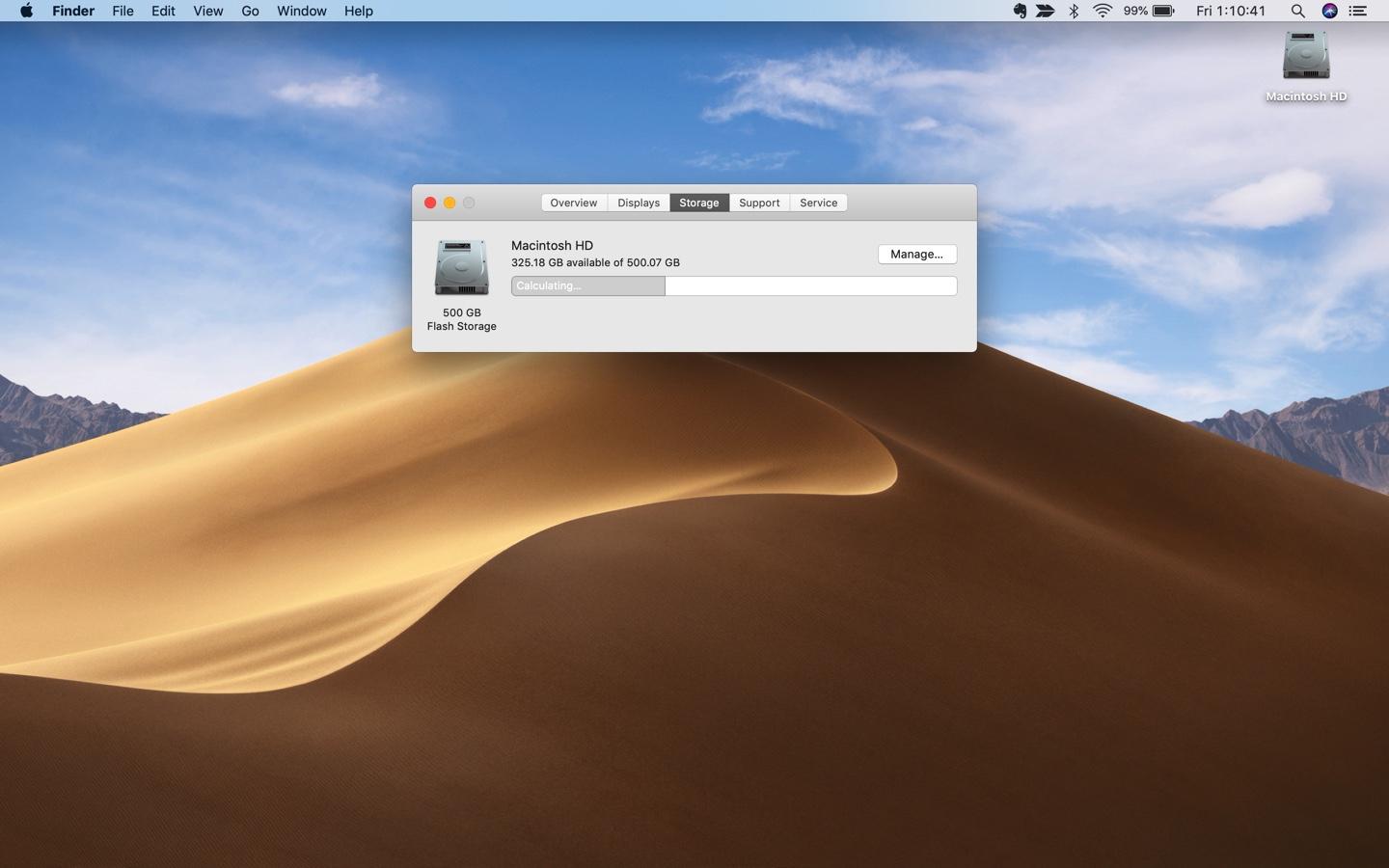This screenshot has height=868, width=1389.
Task: Open Notification Center list icon
Action: click(x=1358, y=11)
